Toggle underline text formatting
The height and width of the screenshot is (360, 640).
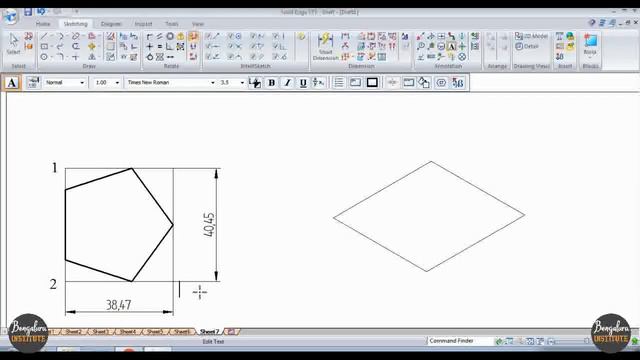click(303, 82)
